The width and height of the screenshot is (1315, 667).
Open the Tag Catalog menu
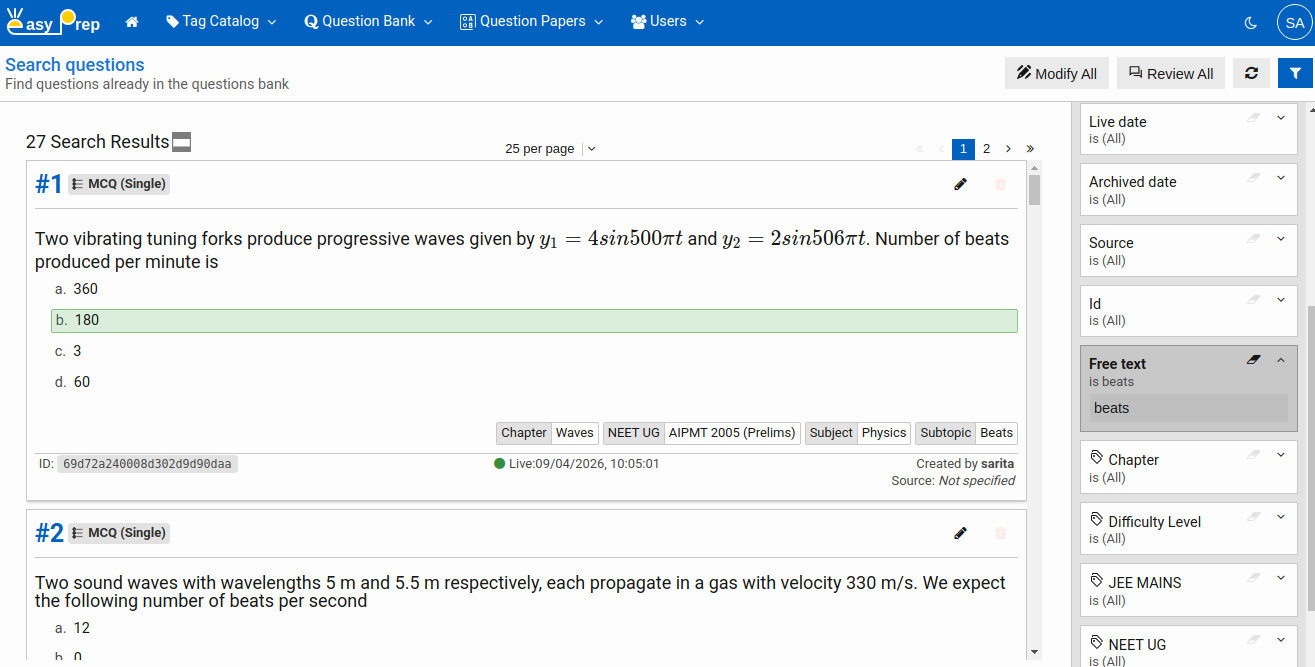tap(221, 22)
